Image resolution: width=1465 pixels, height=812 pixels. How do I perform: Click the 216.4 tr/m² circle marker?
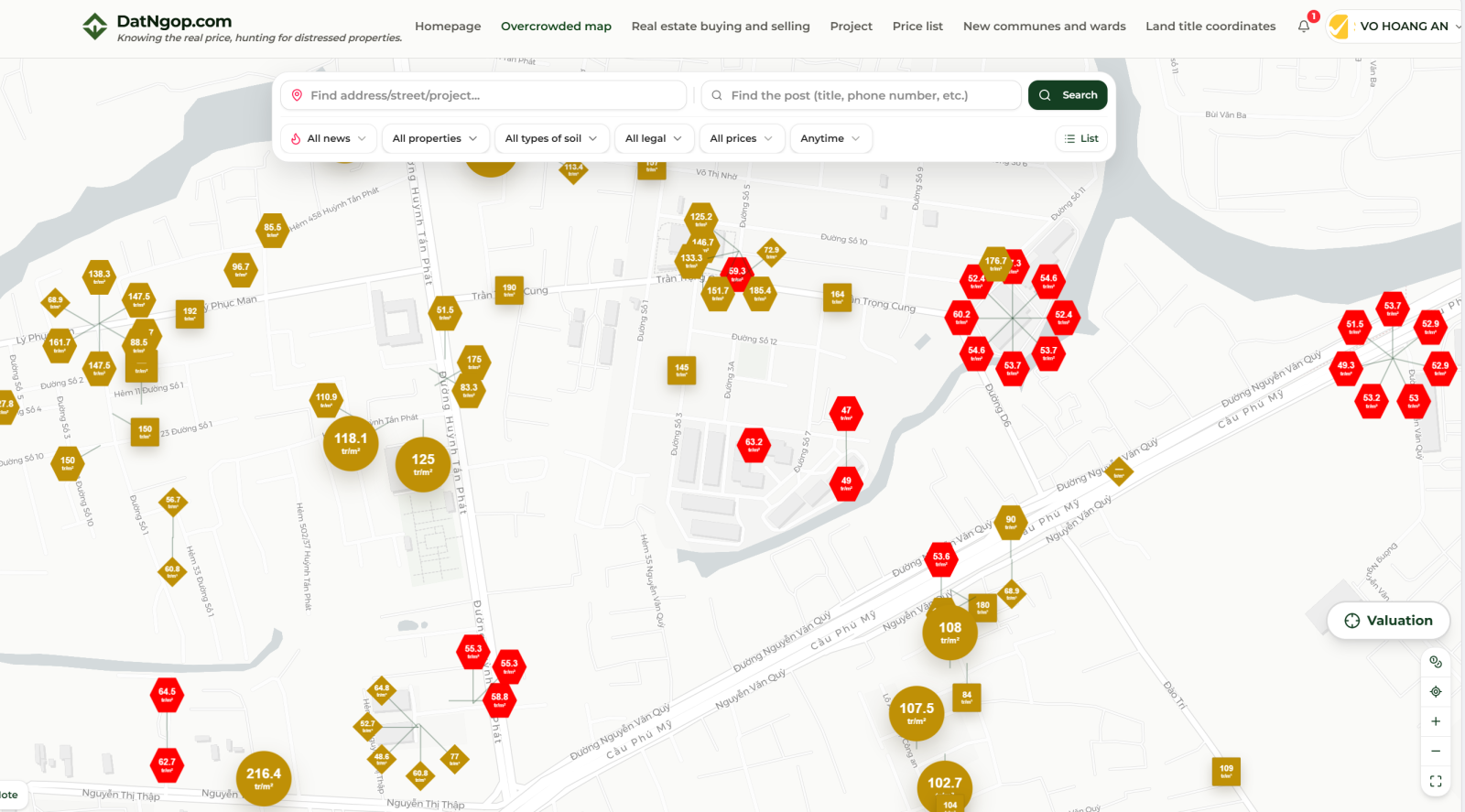(264, 778)
